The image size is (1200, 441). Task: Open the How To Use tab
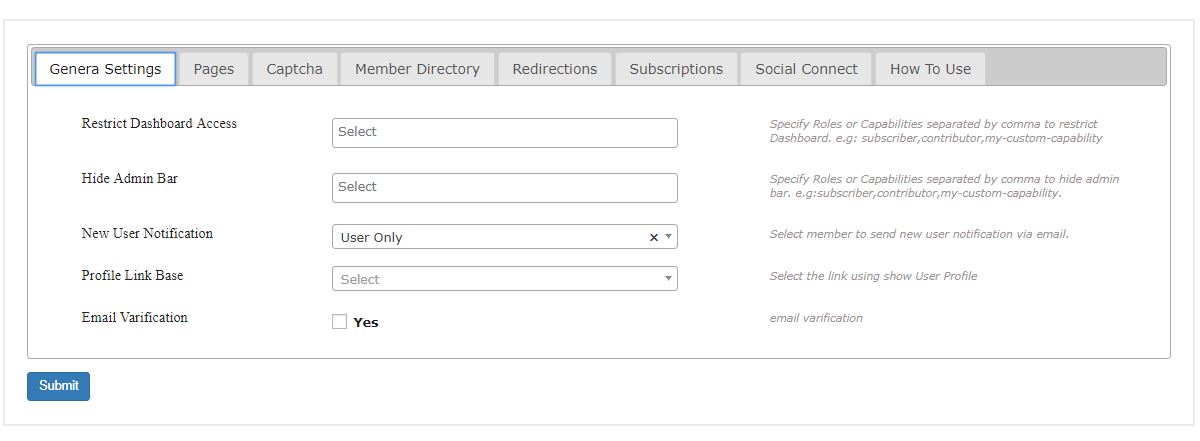930,69
